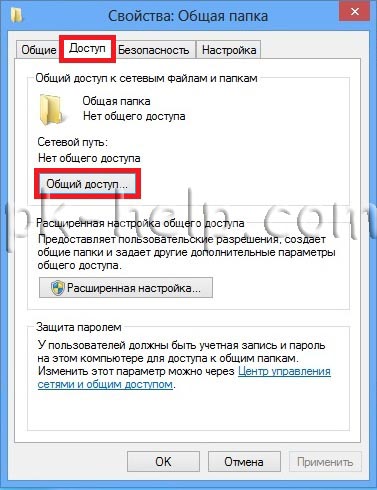Cancel changes with Отмена
This screenshot has width=377, height=490.
click(x=244, y=462)
